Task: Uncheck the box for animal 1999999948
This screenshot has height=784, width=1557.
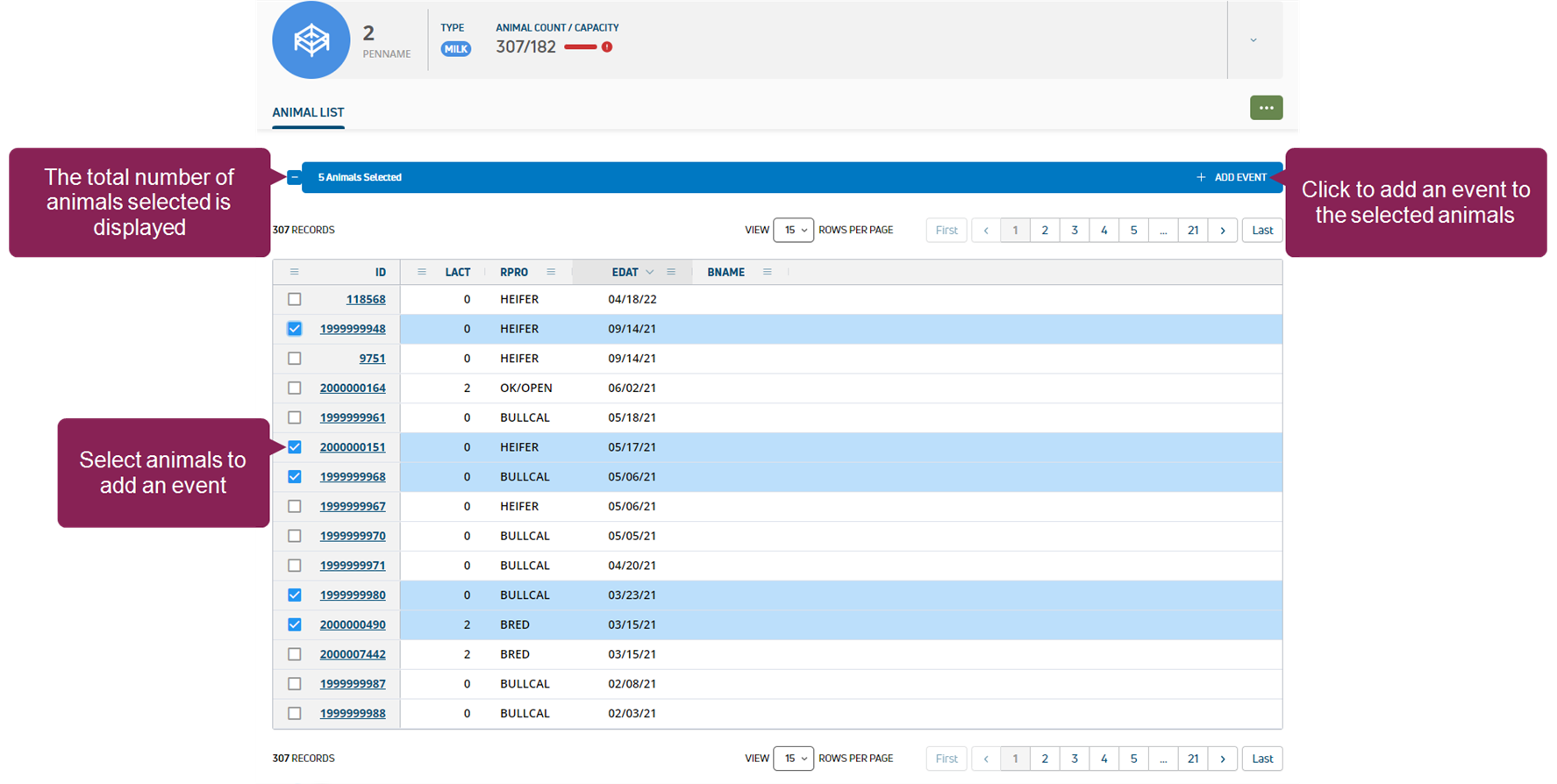Action: (x=295, y=329)
